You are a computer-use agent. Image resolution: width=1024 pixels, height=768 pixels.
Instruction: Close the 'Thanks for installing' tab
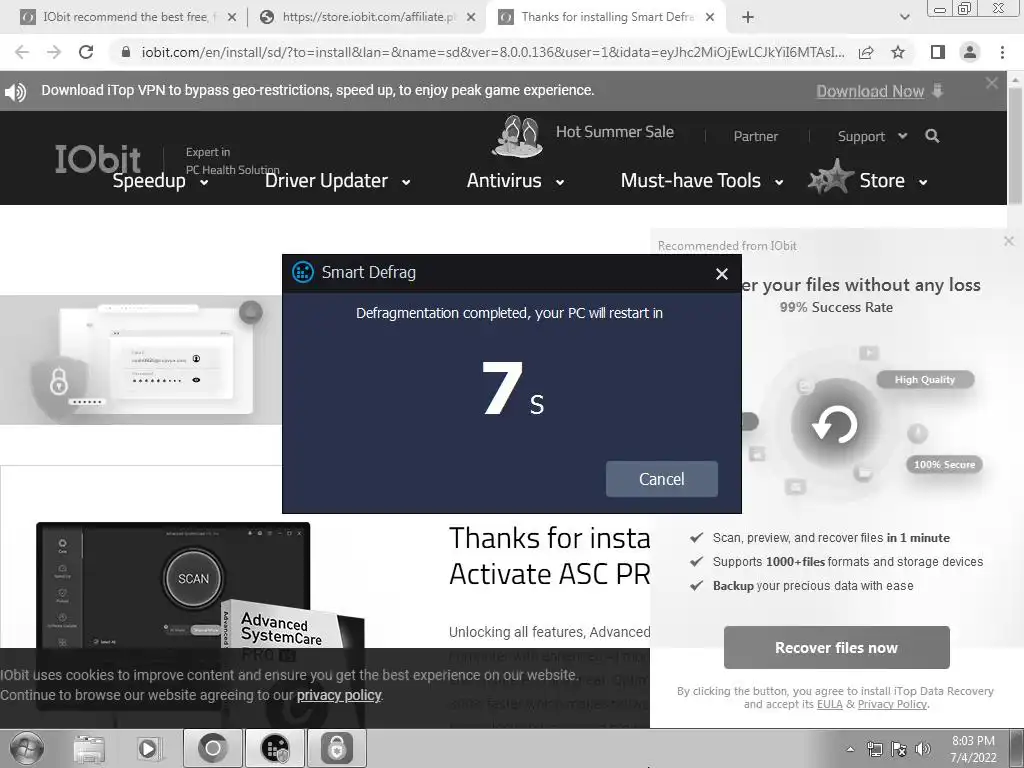[x=710, y=17]
